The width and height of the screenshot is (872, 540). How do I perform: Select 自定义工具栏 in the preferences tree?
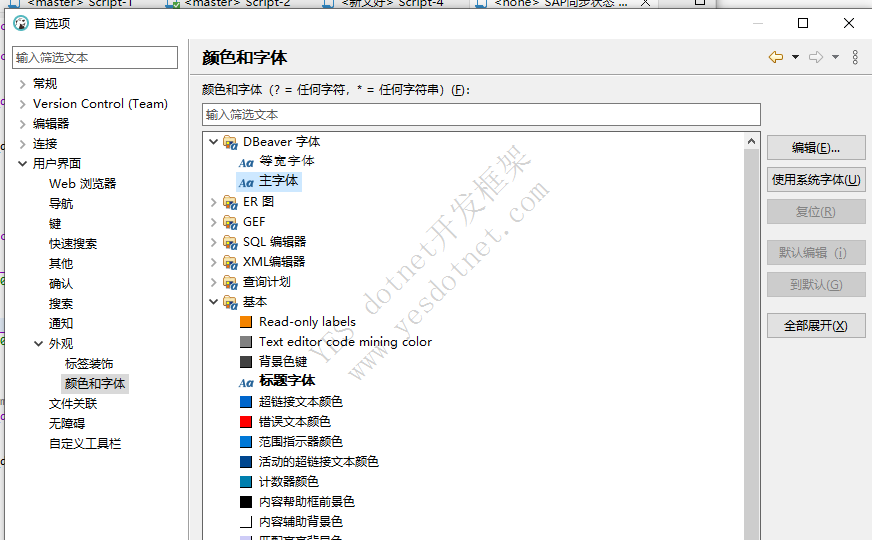click(85, 444)
